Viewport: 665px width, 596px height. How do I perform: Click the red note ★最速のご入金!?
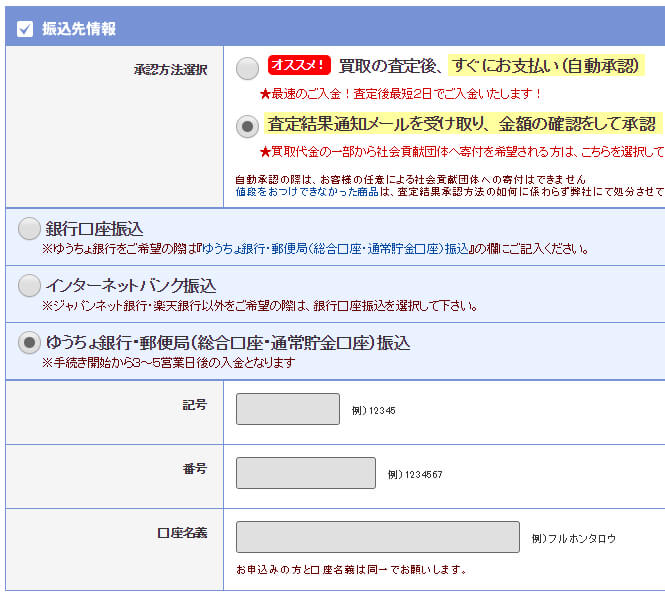(401, 94)
